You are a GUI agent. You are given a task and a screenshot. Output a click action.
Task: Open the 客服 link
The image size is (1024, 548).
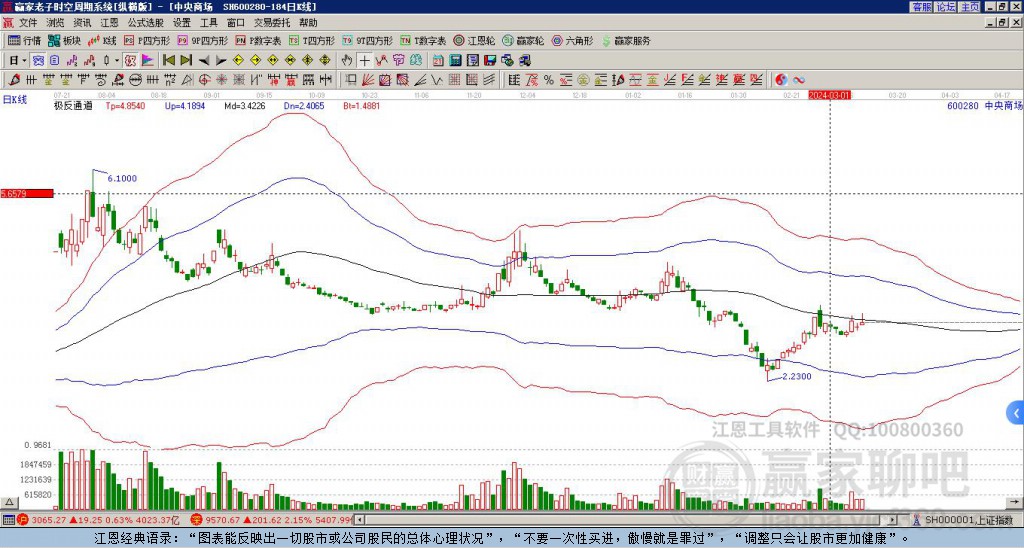[921, 7]
